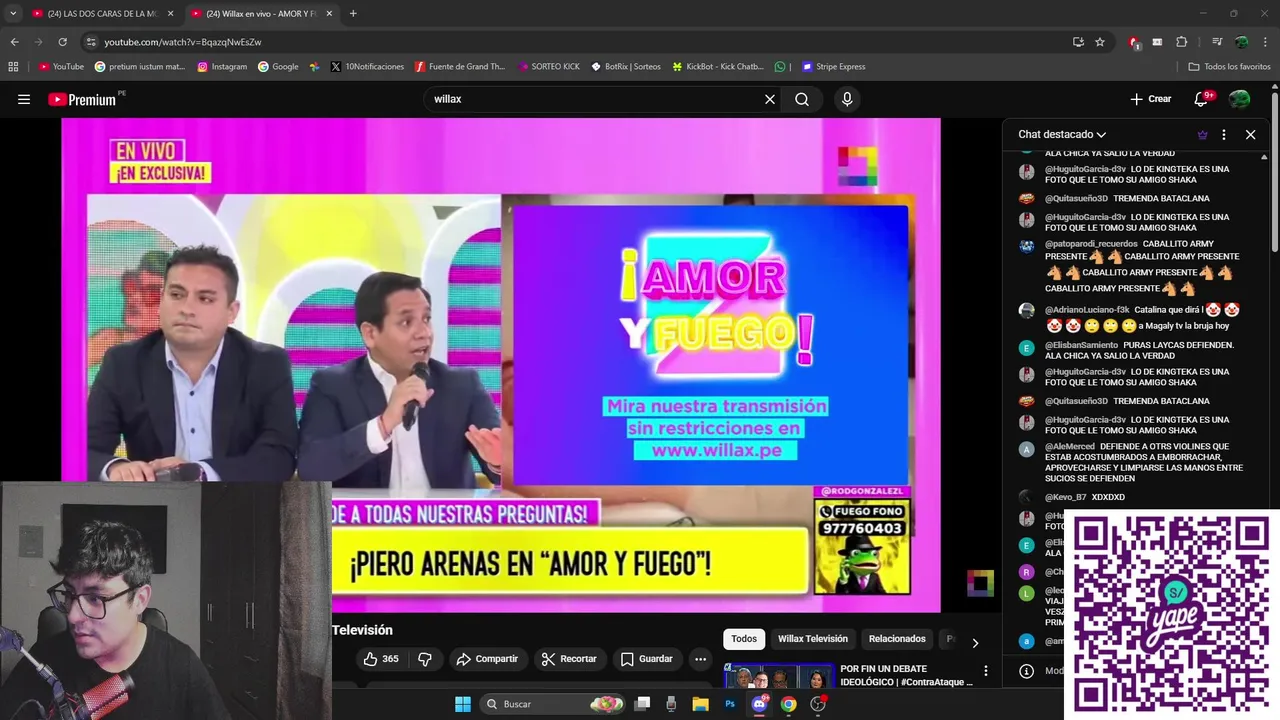Start voice search with the microphone icon
Viewport: 1280px width, 720px height.
pyautogui.click(x=847, y=99)
